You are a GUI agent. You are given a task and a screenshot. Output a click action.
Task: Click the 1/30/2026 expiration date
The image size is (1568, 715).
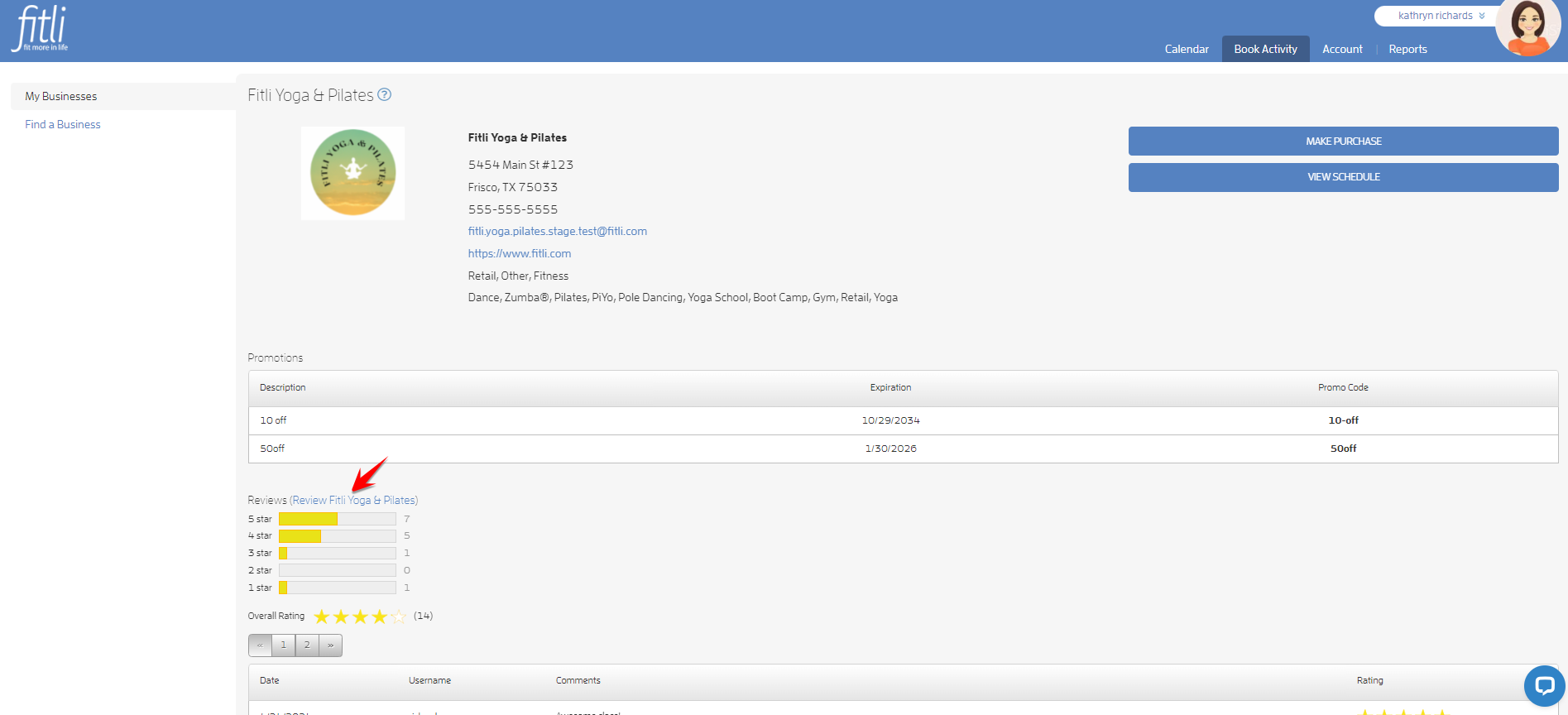click(890, 449)
